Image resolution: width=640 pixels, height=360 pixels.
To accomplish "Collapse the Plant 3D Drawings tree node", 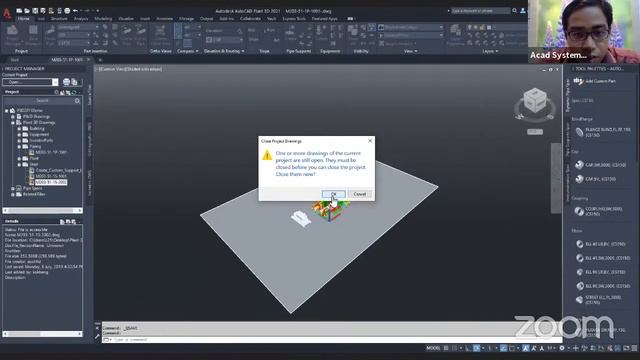I will pyautogui.click(x=13, y=122).
